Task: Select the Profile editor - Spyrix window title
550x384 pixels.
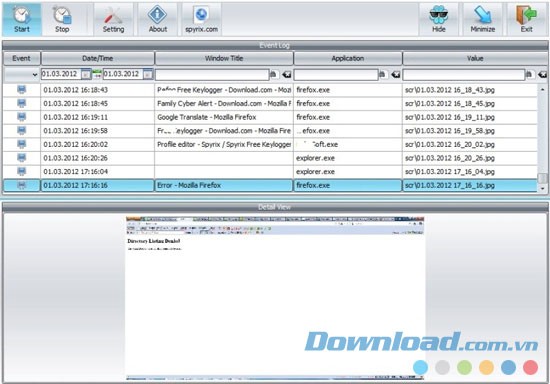Action: coord(224,144)
